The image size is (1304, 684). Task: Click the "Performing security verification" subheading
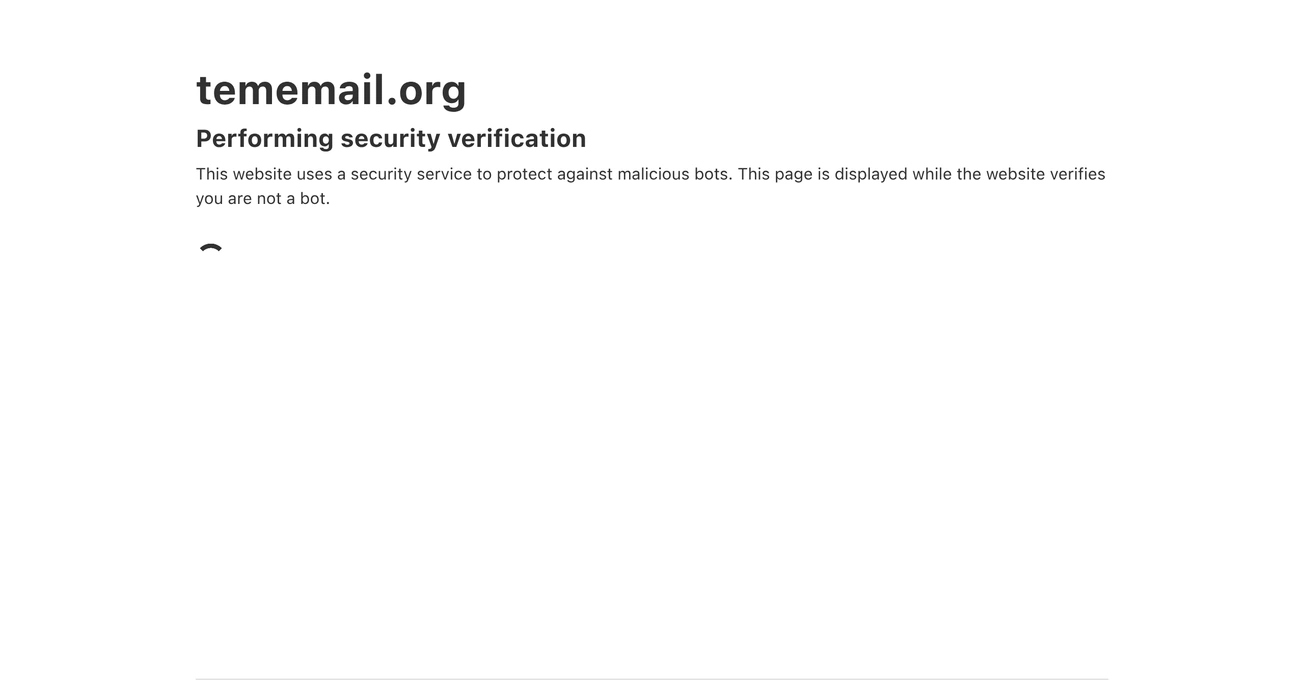(391, 138)
